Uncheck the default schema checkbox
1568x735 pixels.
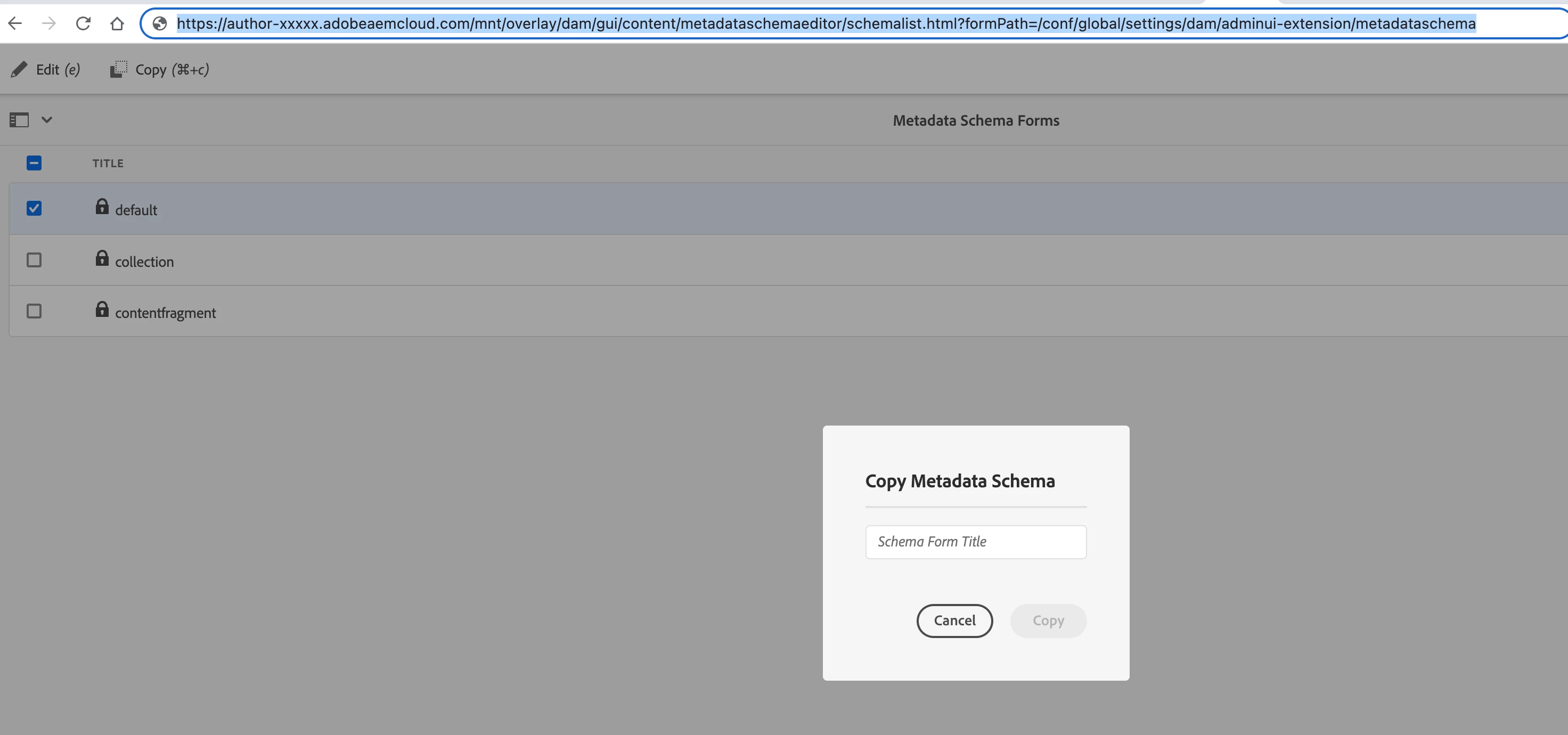tap(34, 209)
